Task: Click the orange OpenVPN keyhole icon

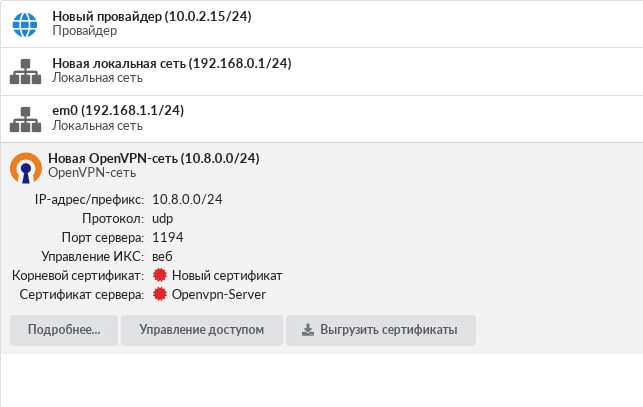Action: click(x=26, y=168)
